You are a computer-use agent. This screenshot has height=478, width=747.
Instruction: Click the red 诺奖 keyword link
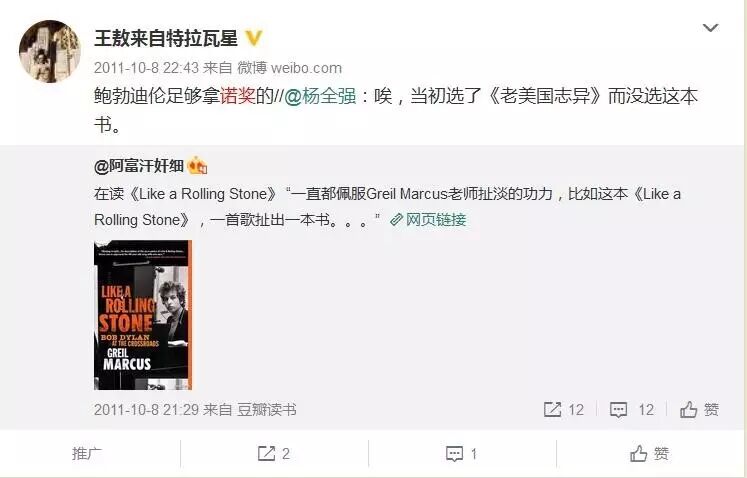pos(238,96)
